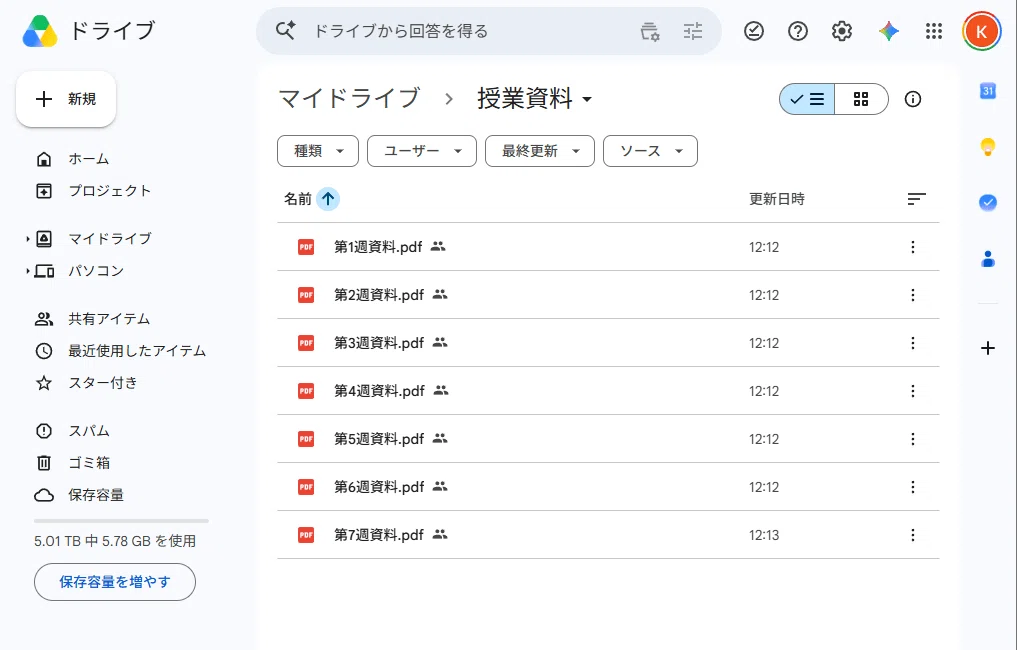
Task: Open the ユーザー filter dropdown
Action: pyautogui.click(x=422, y=151)
